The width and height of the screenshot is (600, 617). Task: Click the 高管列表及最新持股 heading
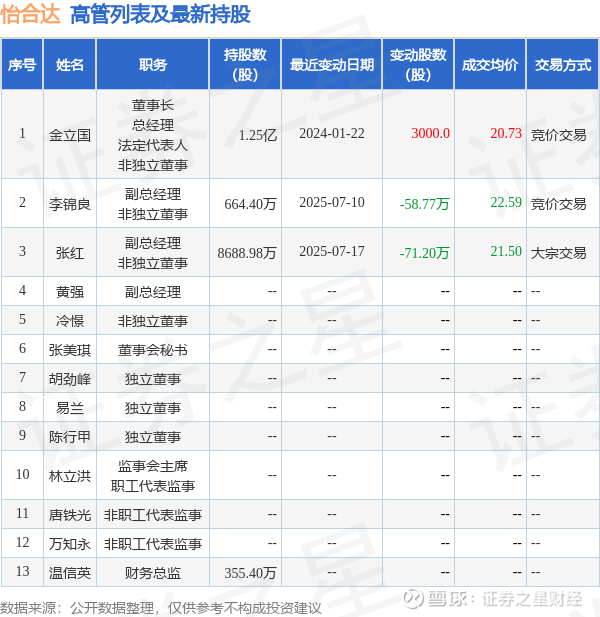tap(161, 15)
